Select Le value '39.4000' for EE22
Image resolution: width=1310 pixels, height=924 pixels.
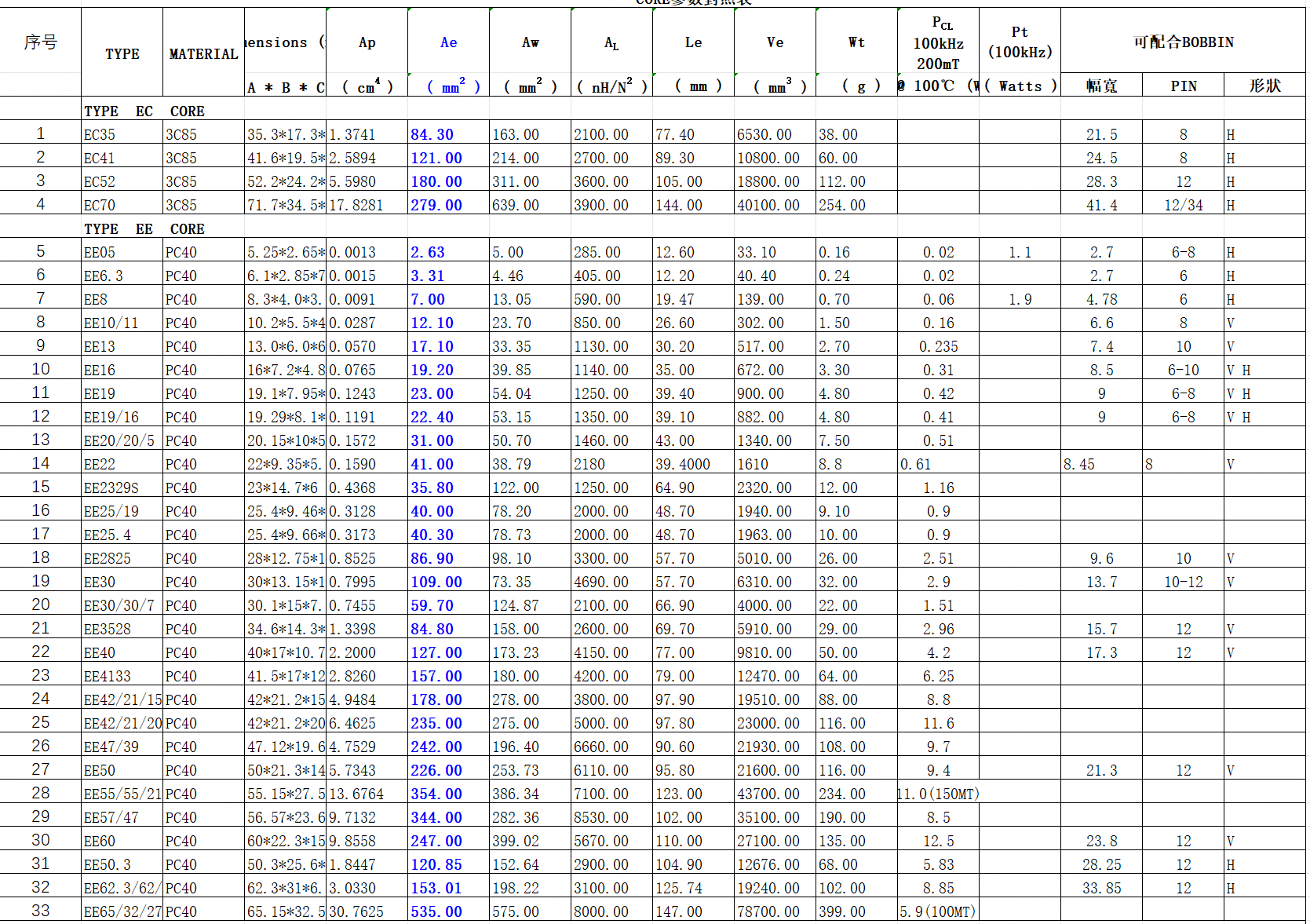point(693,464)
